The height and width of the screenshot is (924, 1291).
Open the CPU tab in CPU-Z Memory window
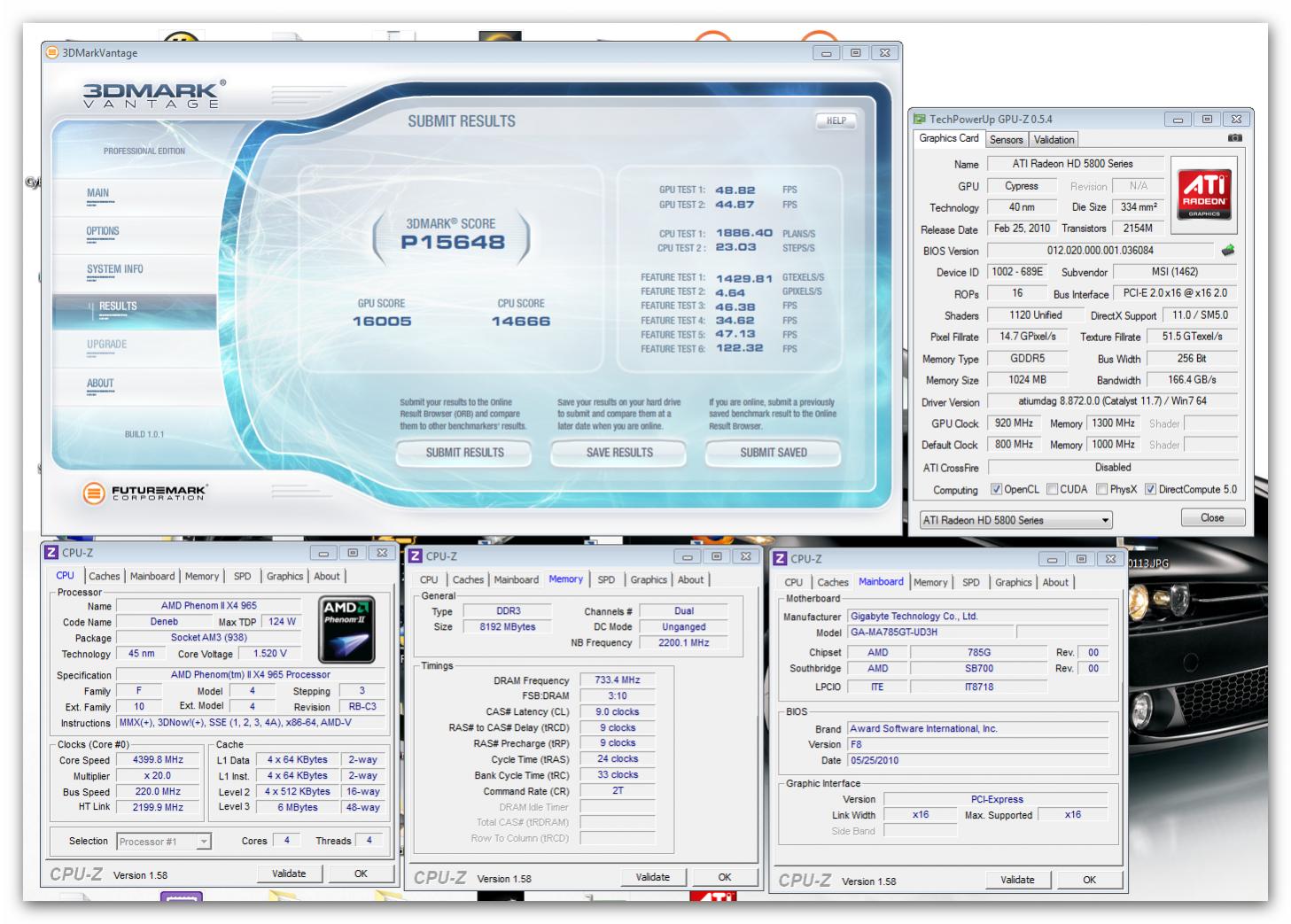(429, 580)
